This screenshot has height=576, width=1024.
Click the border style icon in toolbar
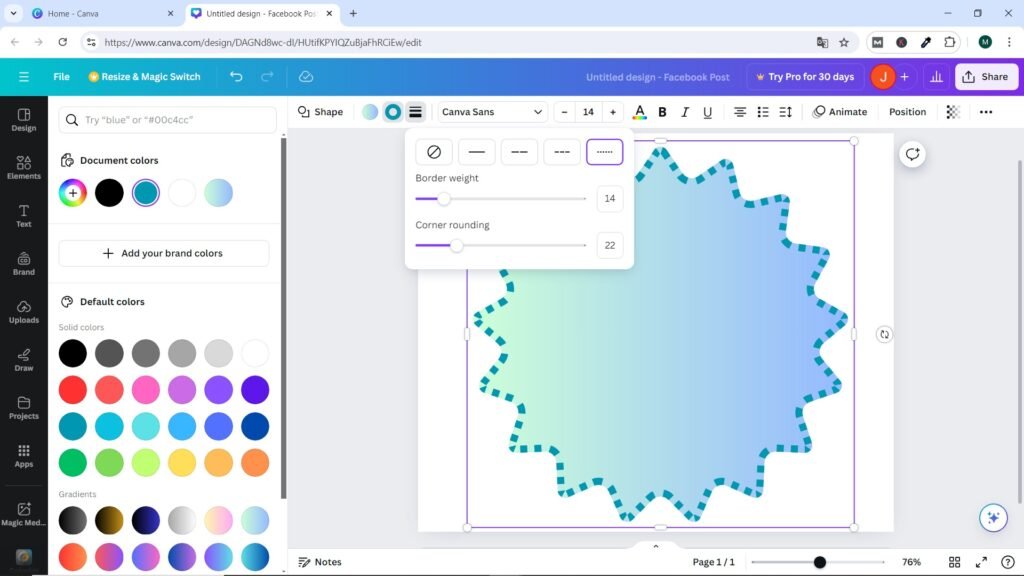point(415,112)
